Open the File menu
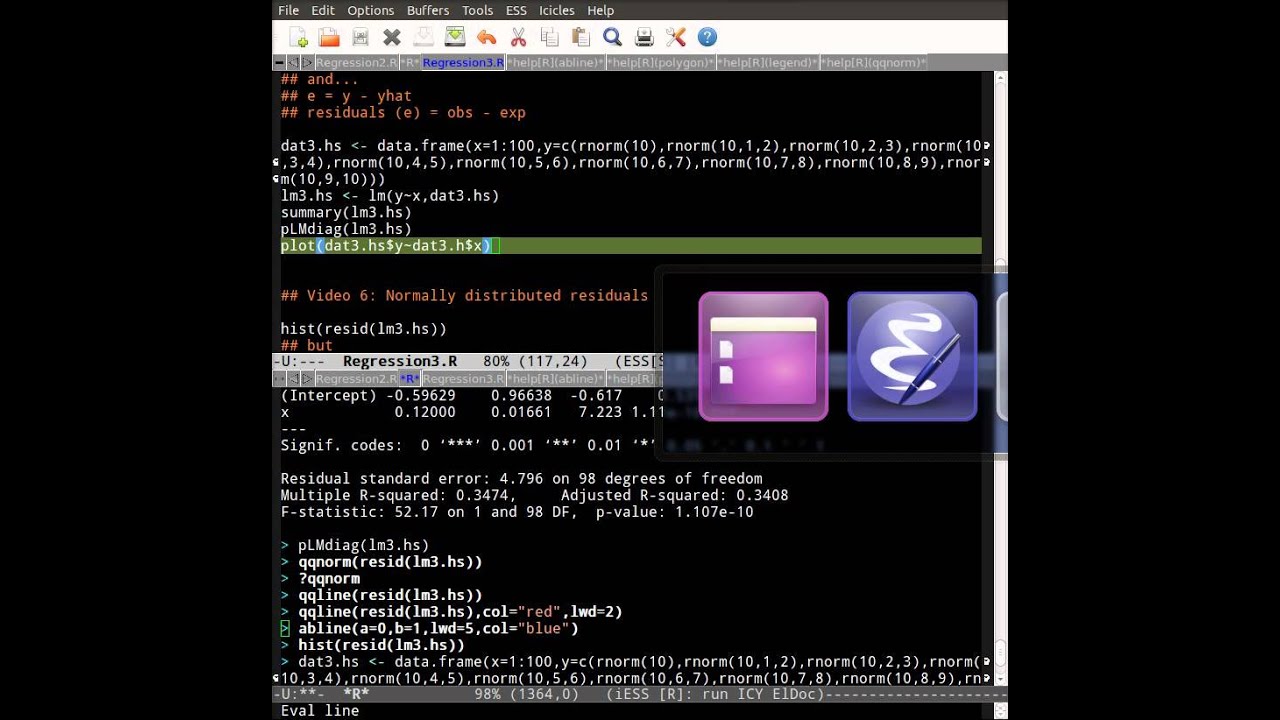Screen dimensions: 1280x720 (x=288, y=10)
